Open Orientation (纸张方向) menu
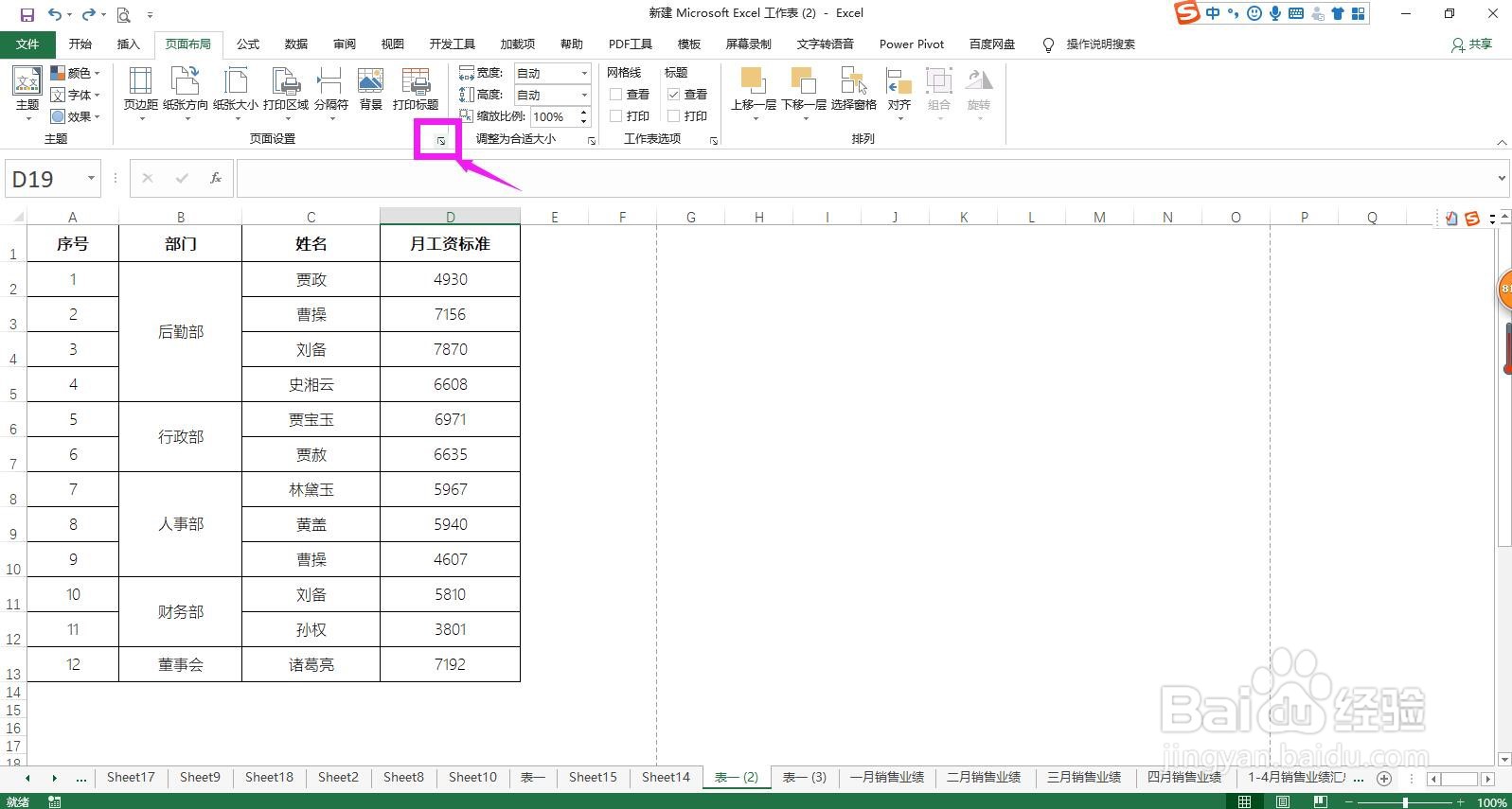Screen dimensions: 1512x809 (x=186, y=93)
